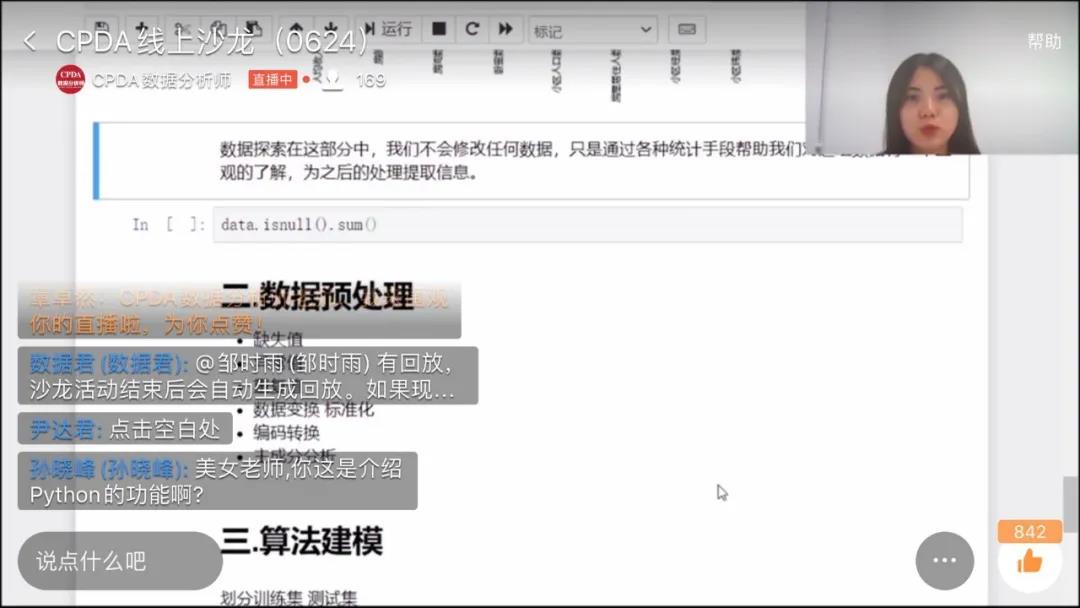This screenshot has height=608, width=1080.
Task: Tap the 直播中 live status badge
Action: click(x=273, y=80)
